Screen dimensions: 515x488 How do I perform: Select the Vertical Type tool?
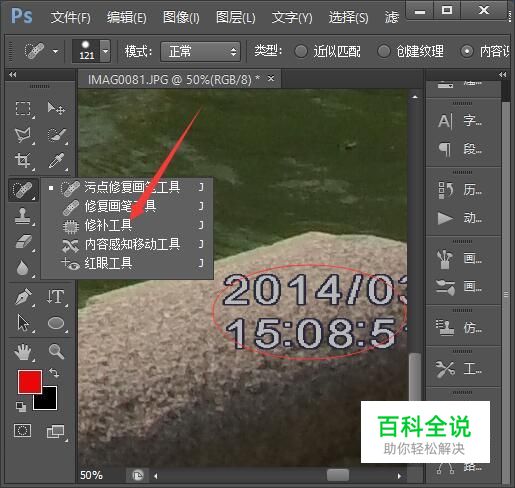click(55, 296)
